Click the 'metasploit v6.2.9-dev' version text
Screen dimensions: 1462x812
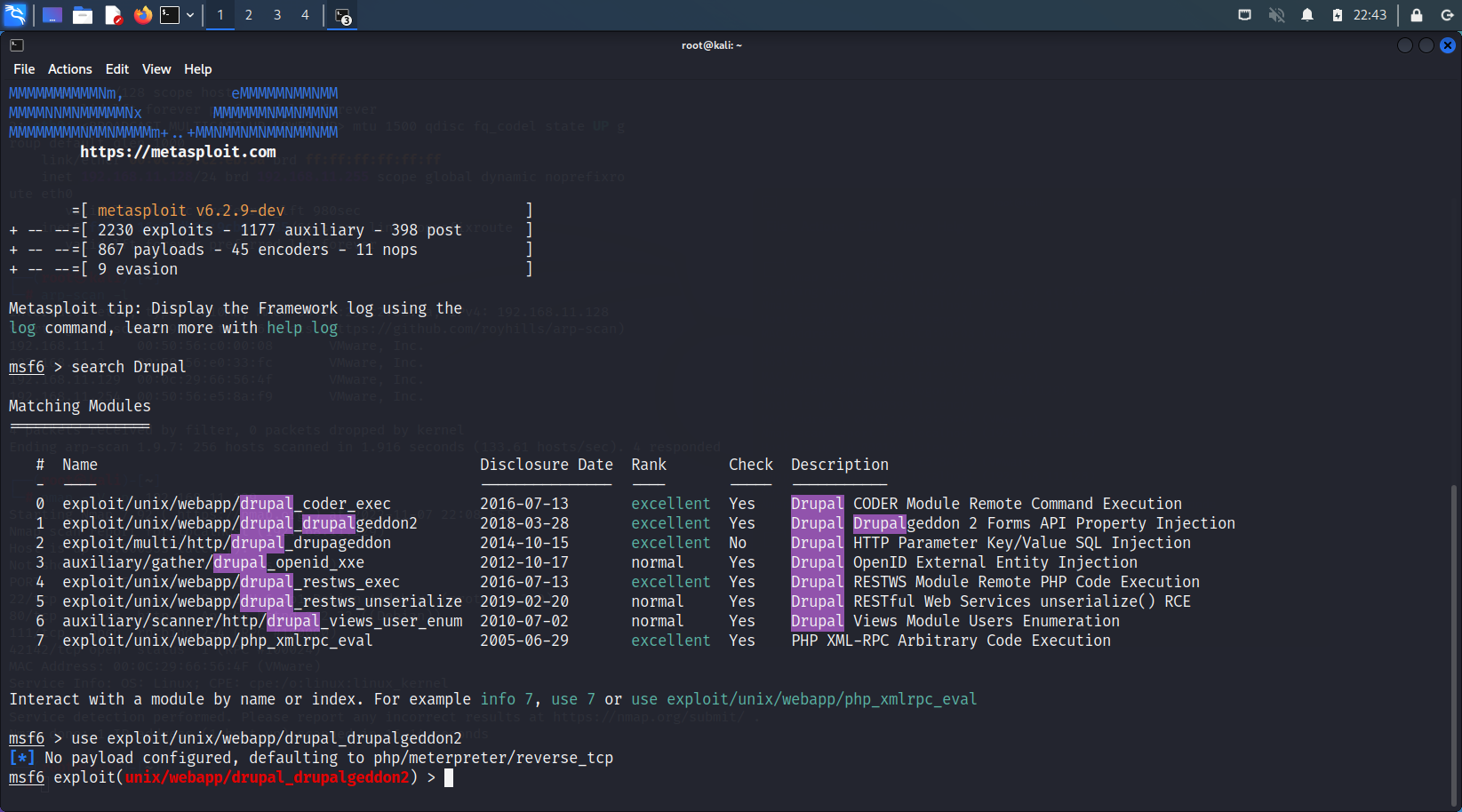coord(191,211)
